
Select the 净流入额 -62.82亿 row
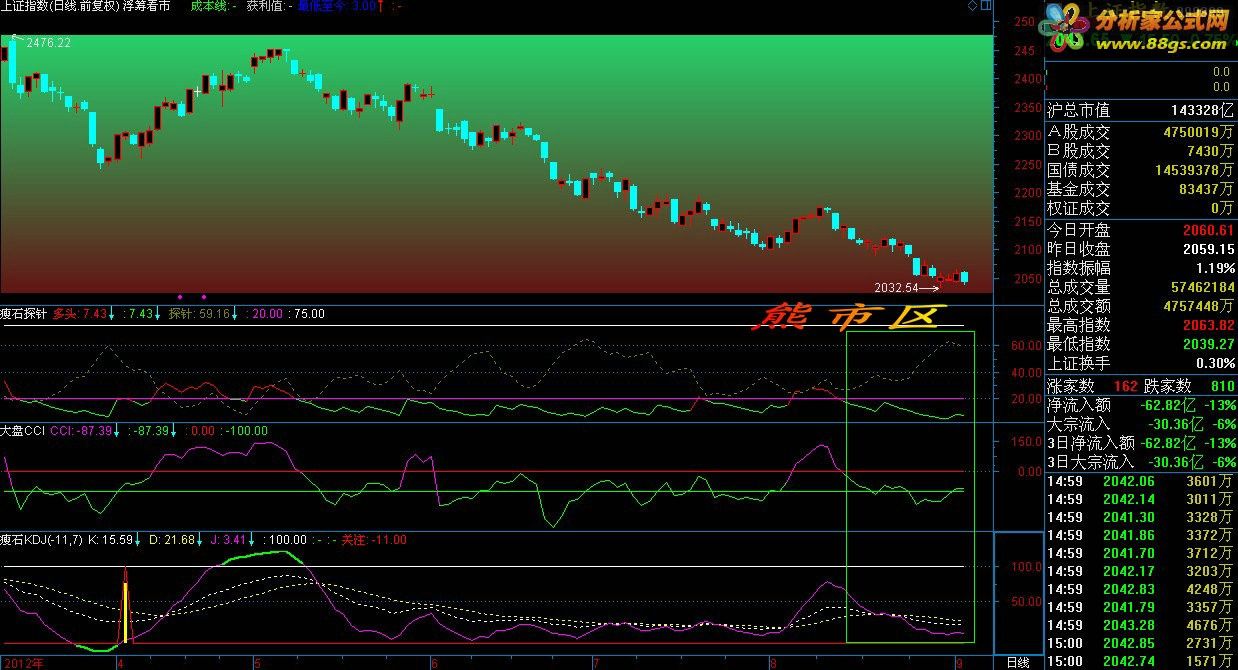1140,405
